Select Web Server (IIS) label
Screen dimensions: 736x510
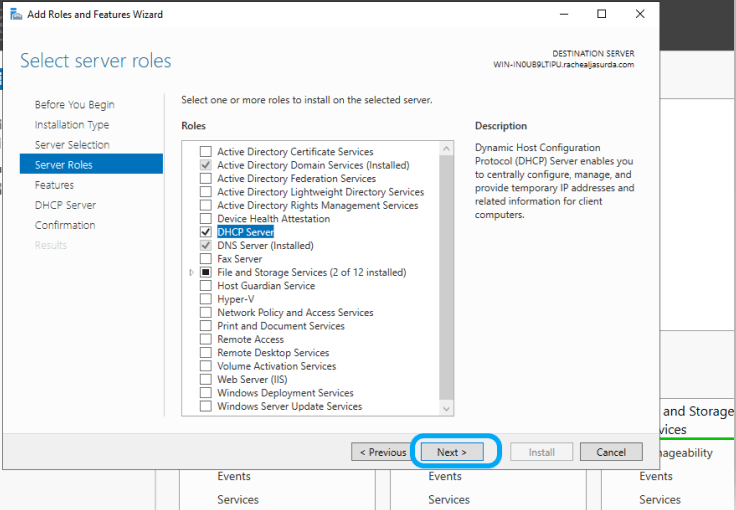pyautogui.click(x=252, y=380)
